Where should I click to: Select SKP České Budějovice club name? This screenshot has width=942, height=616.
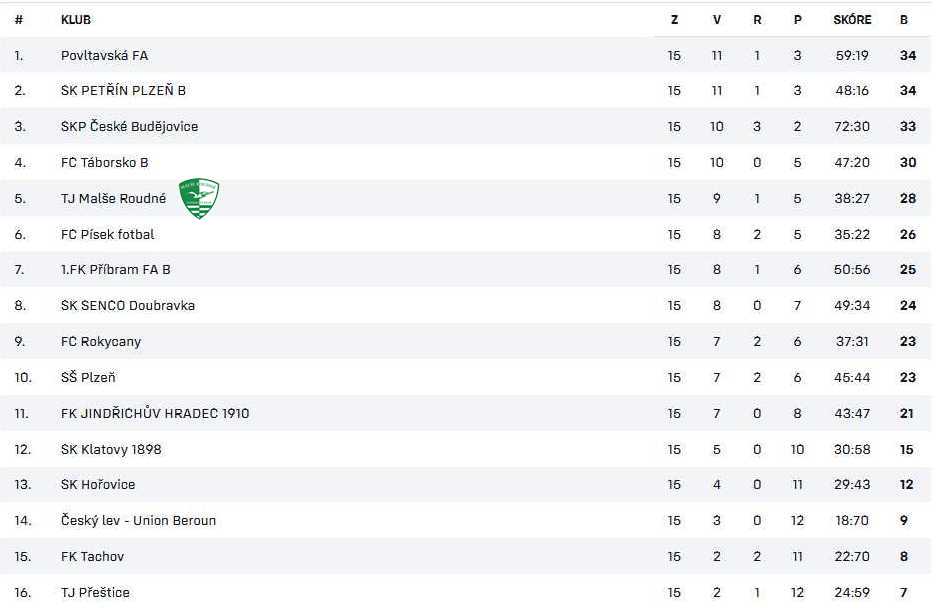coord(129,126)
